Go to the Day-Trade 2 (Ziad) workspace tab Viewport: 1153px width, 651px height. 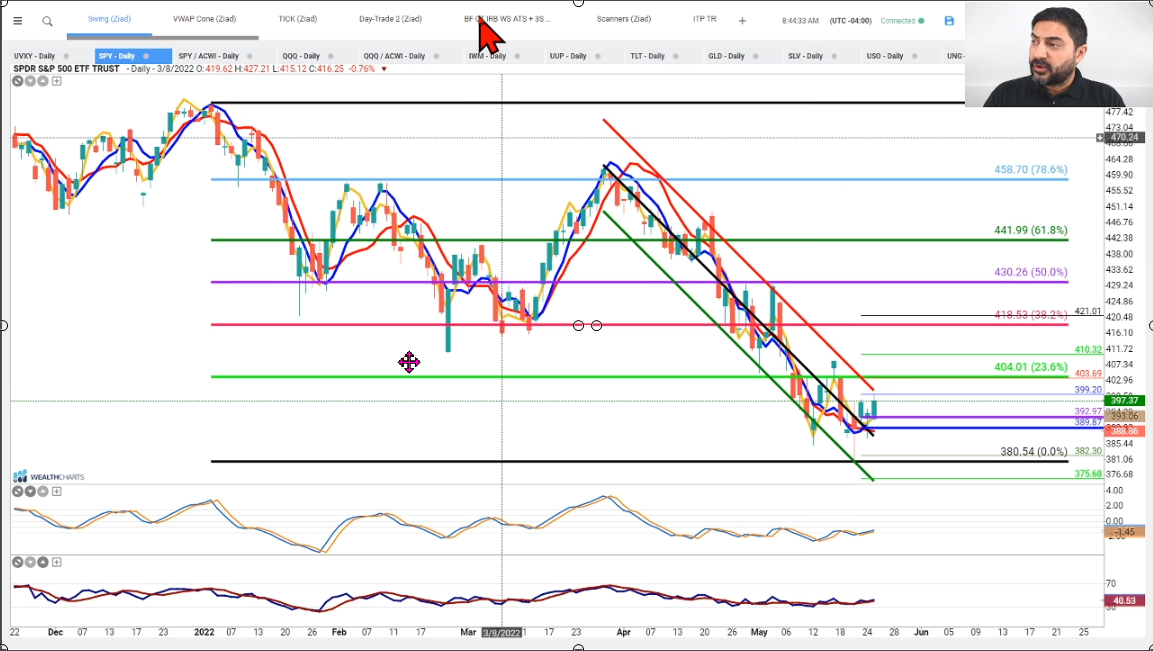pos(390,19)
